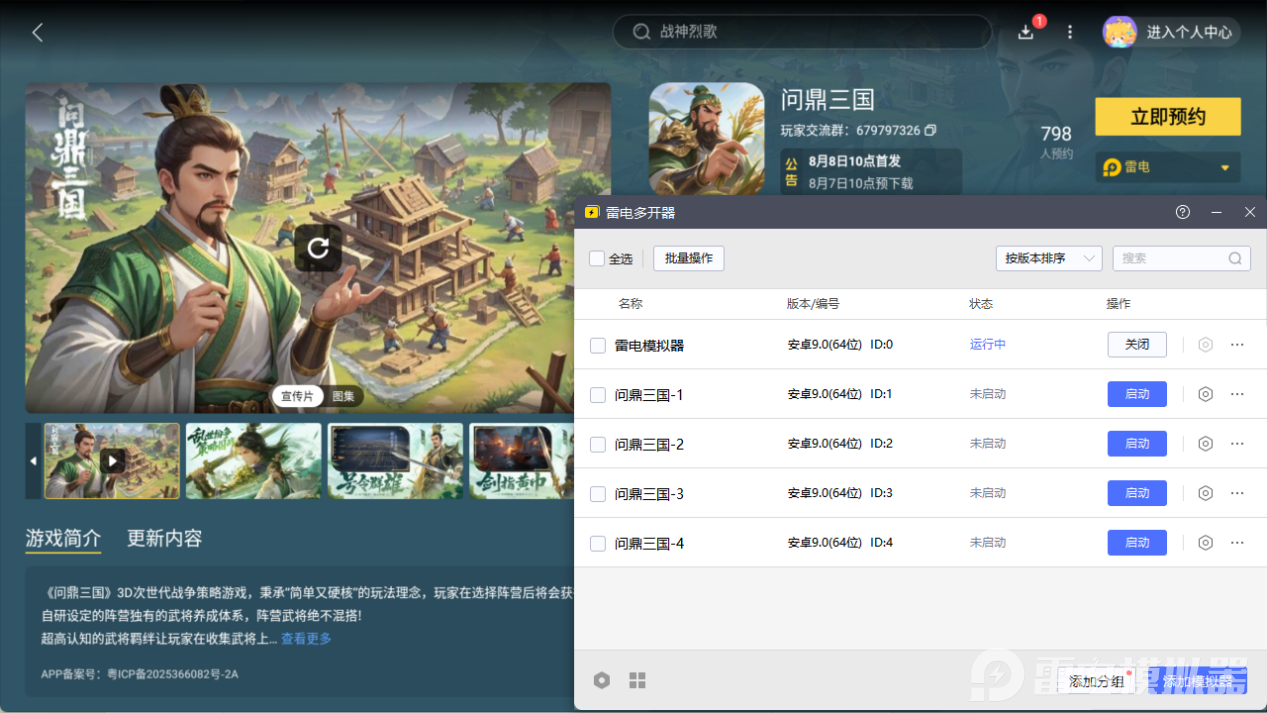Open the user avatar menu
Viewport: 1267px width, 713px height.
[x=1119, y=32]
